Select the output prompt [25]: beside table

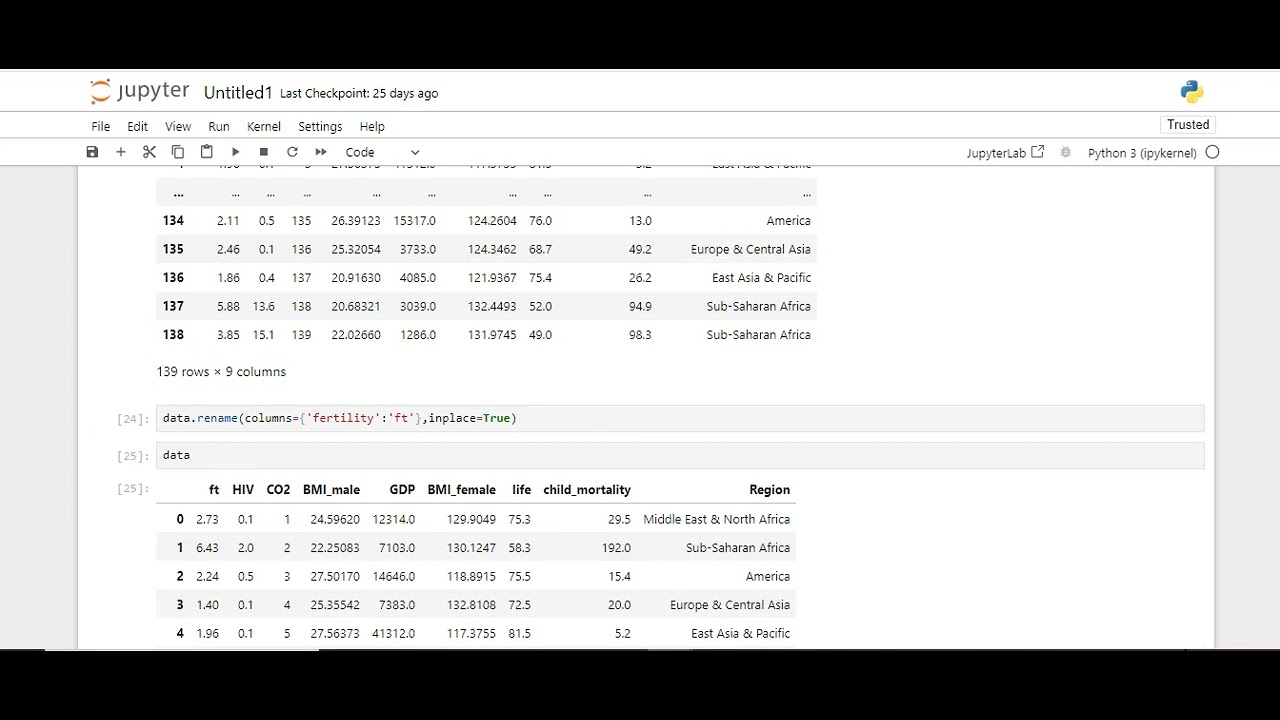(133, 489)
